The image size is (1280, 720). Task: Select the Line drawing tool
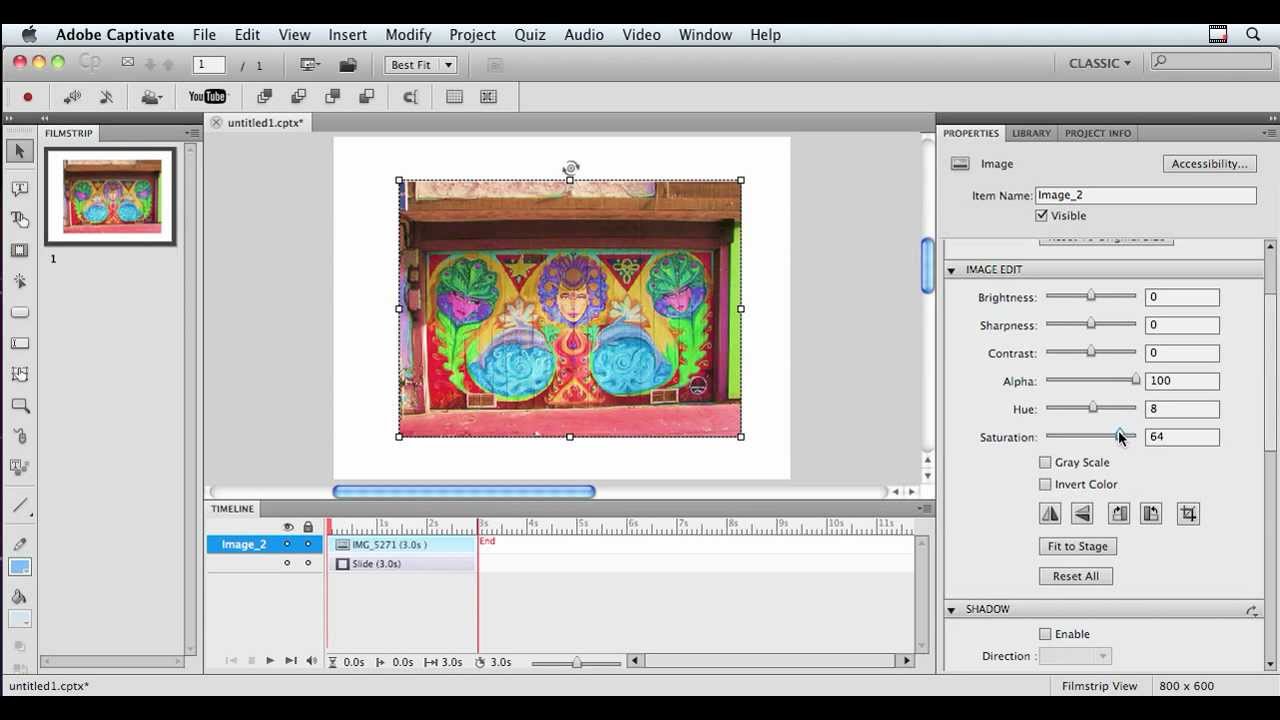point(19,506)
